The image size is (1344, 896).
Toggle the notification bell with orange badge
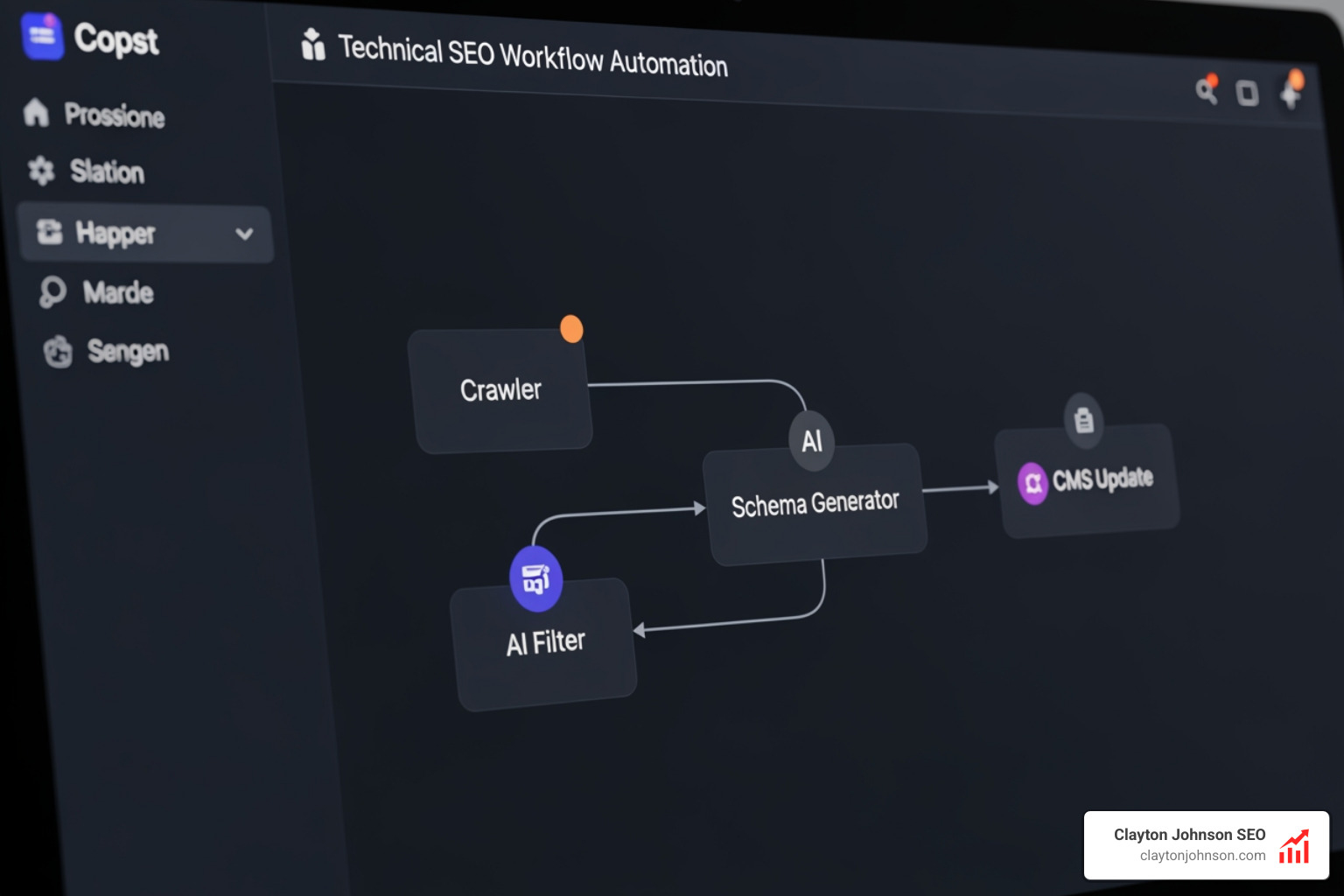click(x=1289, y=94)
